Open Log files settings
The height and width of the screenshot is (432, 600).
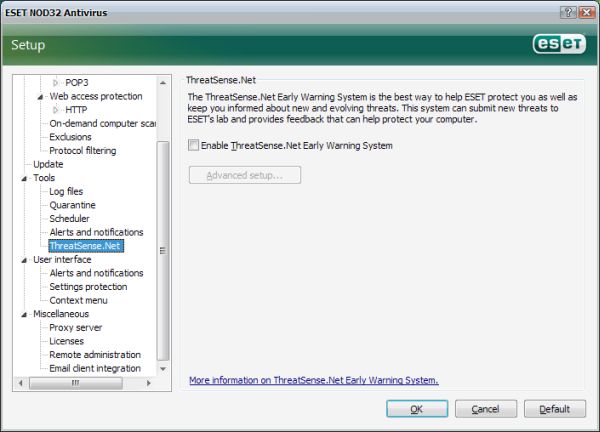pyautogui.click(x=66, y=191)
